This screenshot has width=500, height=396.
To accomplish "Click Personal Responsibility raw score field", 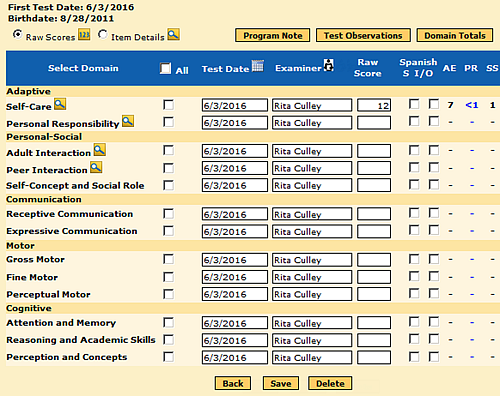I will point(374,123).
